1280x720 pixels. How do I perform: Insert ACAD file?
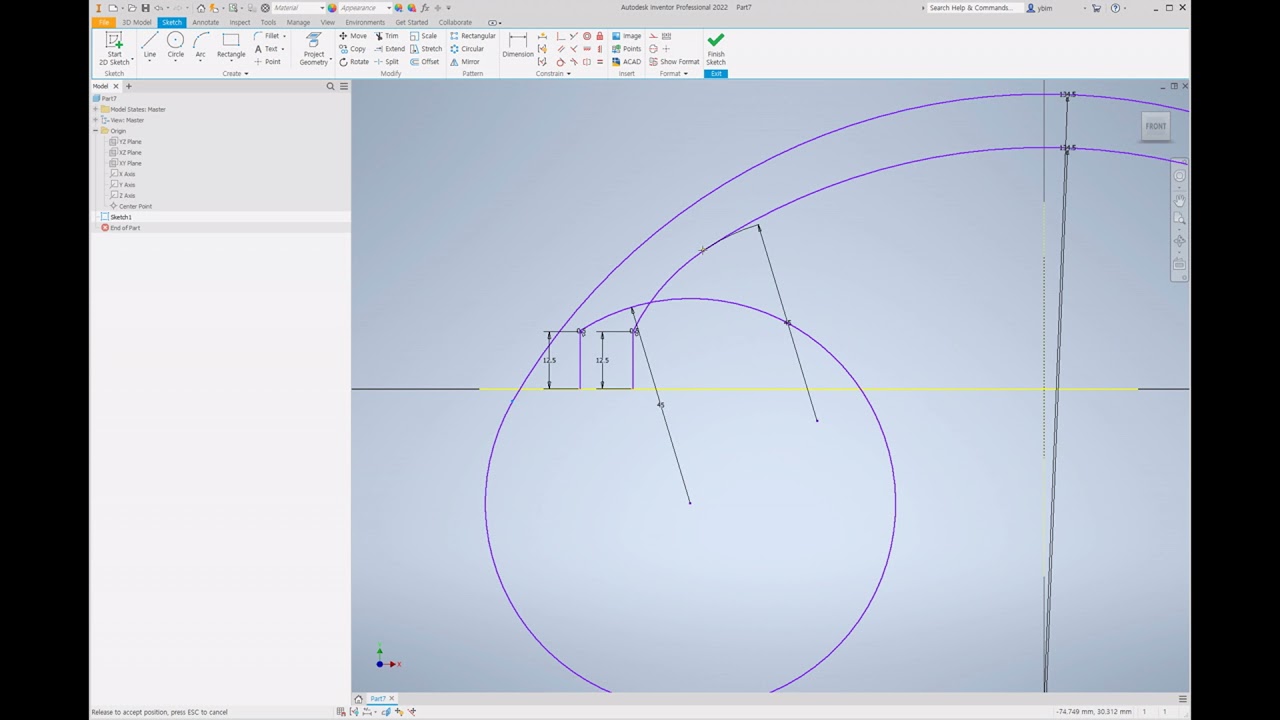tap(626, 62)
